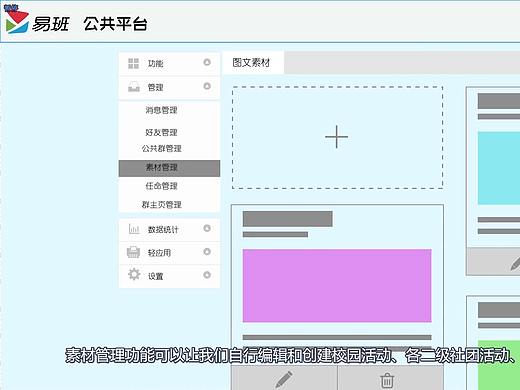Click the 功能 grid icon

tap(133, 63)
